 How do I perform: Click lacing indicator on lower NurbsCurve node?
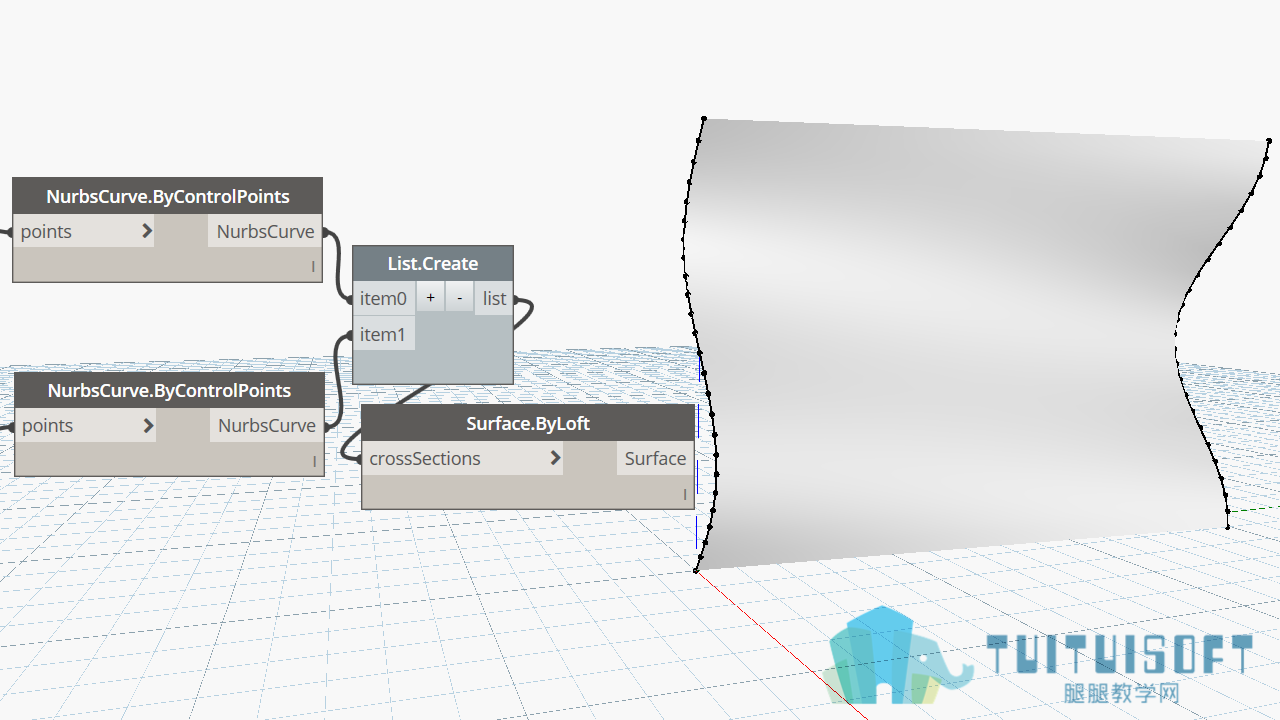(x=314, y=461)
